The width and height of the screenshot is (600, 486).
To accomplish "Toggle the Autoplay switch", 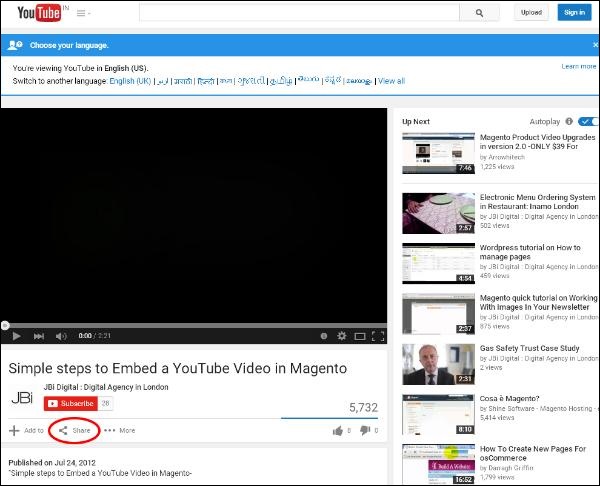I will tap(587, 121).
